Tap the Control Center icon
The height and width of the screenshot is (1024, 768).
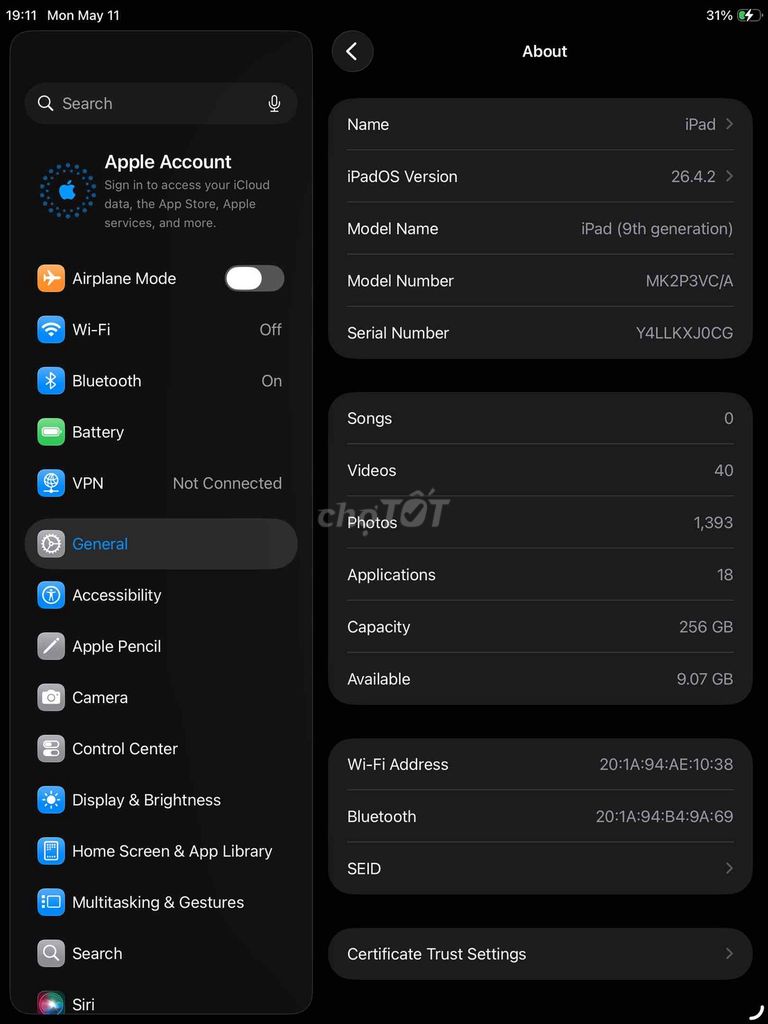[51, 748]
